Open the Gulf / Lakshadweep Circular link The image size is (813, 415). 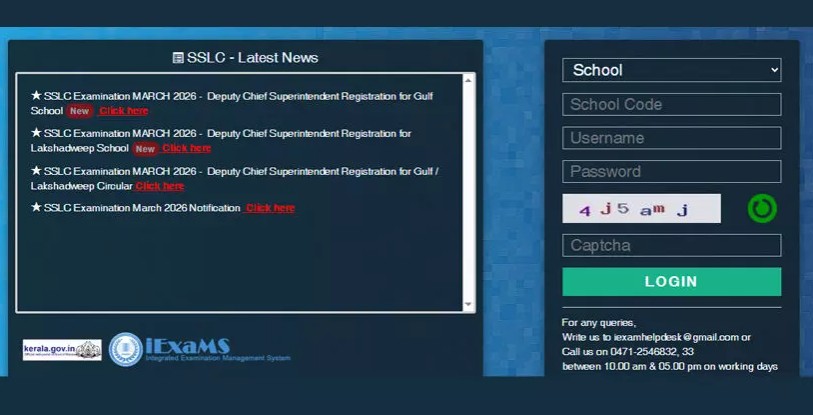(x=160, y=186)
